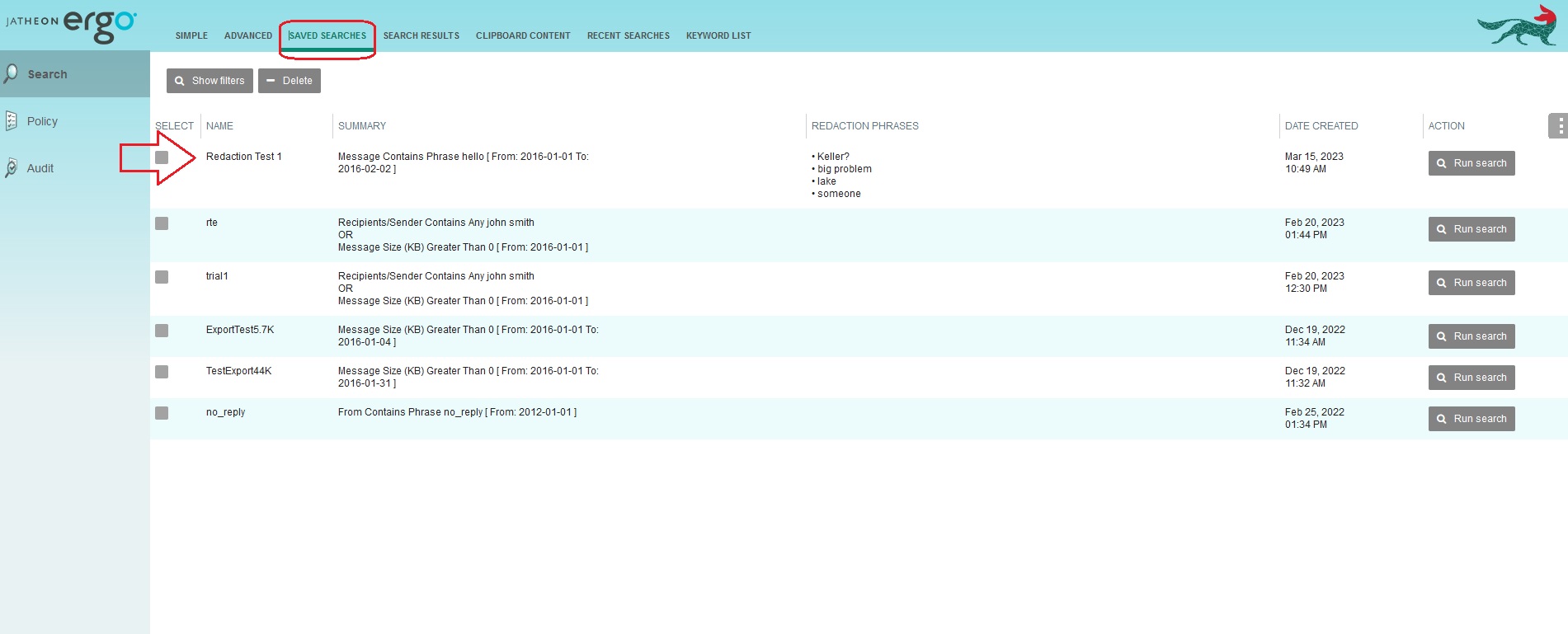Screen dimensions: 1568x634
Task: Run search for ExportTest5.7K
Action: 1471,336
